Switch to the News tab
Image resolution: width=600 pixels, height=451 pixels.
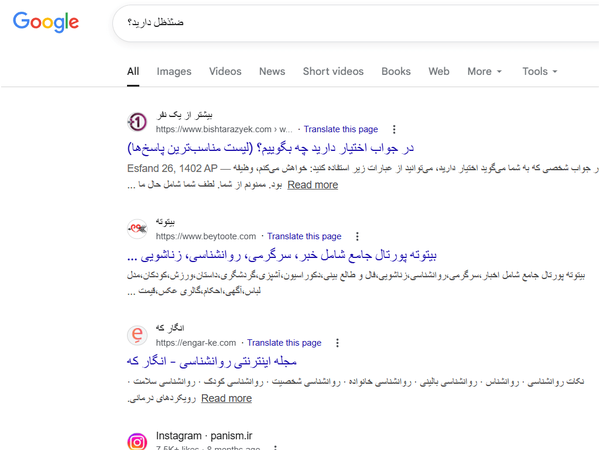[x=272, y=72]
